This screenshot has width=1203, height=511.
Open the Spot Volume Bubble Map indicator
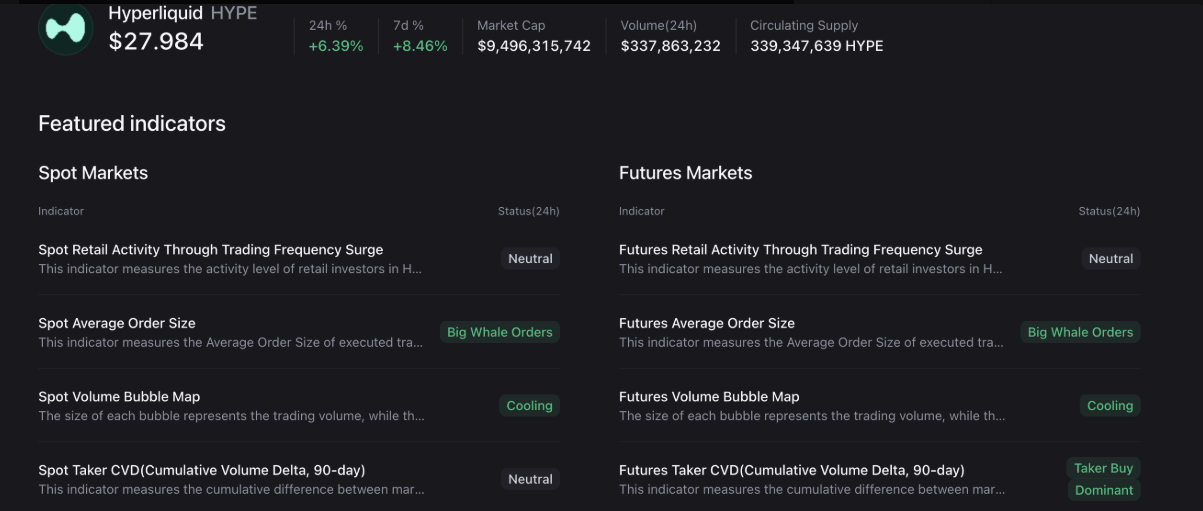click(119, 397)
